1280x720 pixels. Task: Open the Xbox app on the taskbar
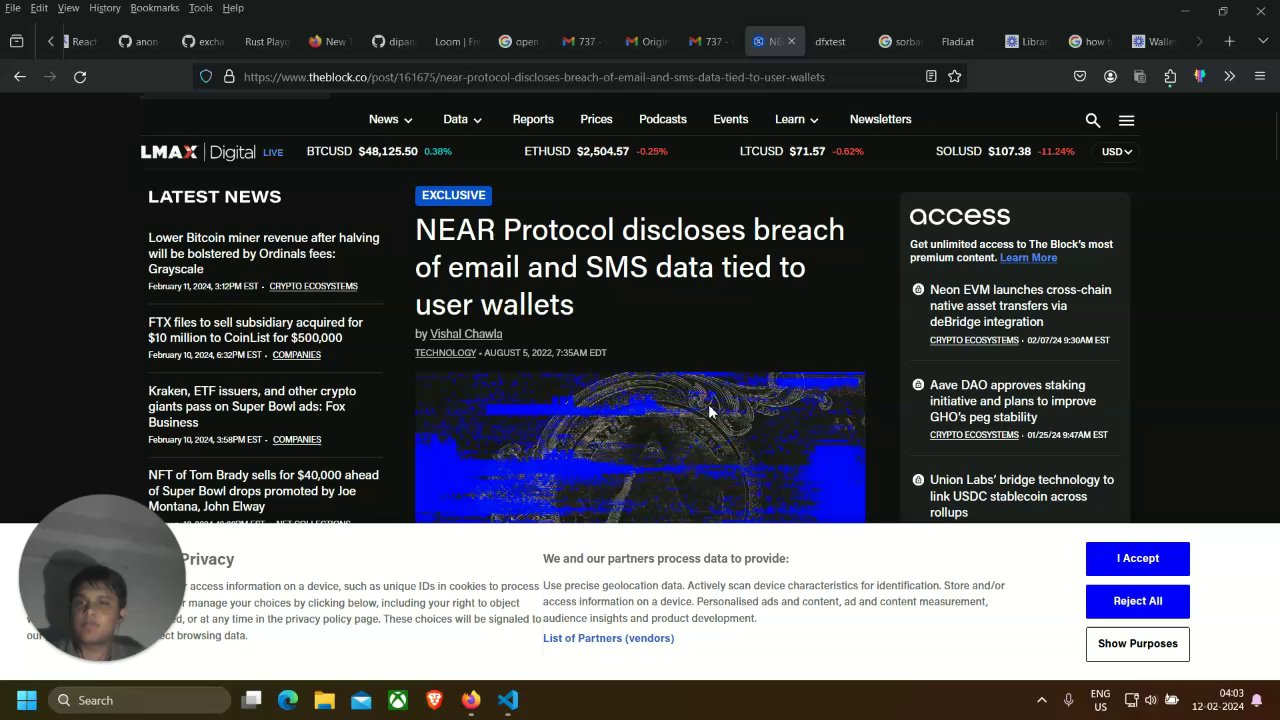click(398, 700)
